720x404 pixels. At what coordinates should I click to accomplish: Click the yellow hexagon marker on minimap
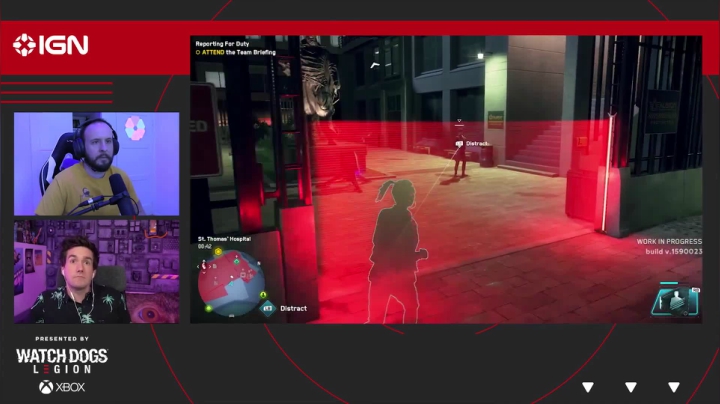[x=218, y=251]
